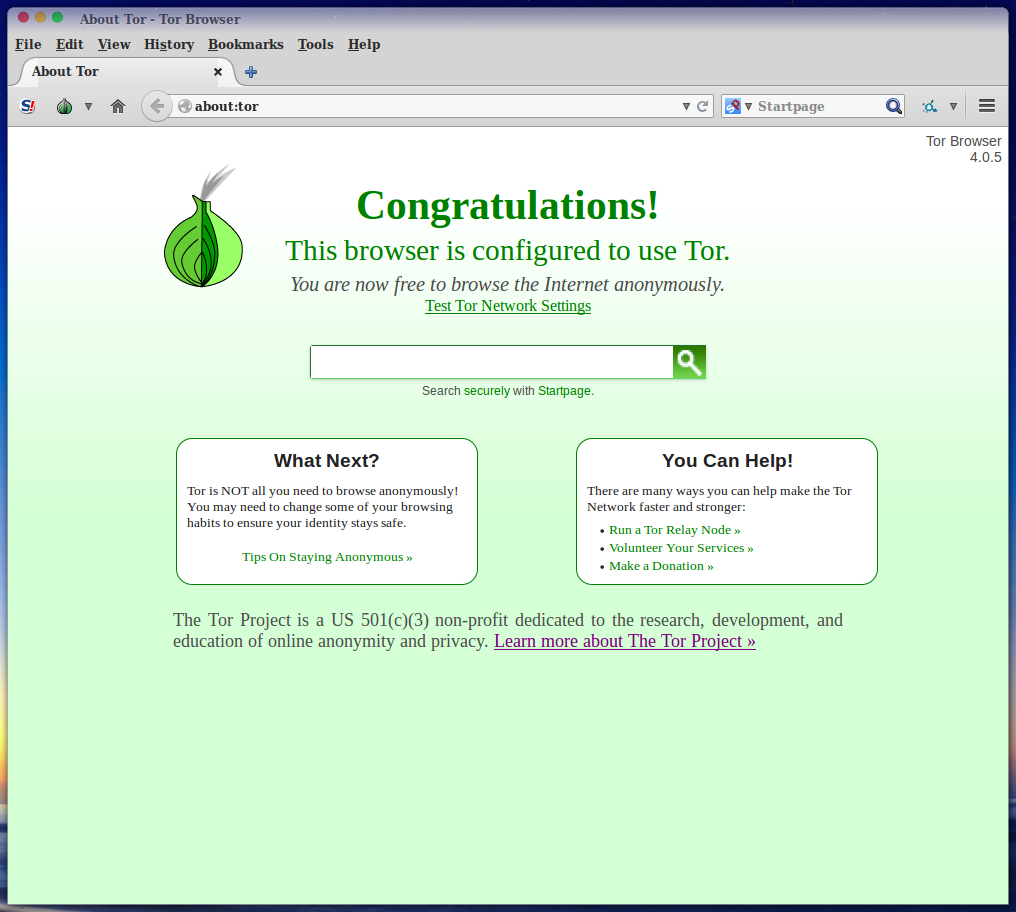
Task: Go to the Home page icon
Action: coord(118,106)
